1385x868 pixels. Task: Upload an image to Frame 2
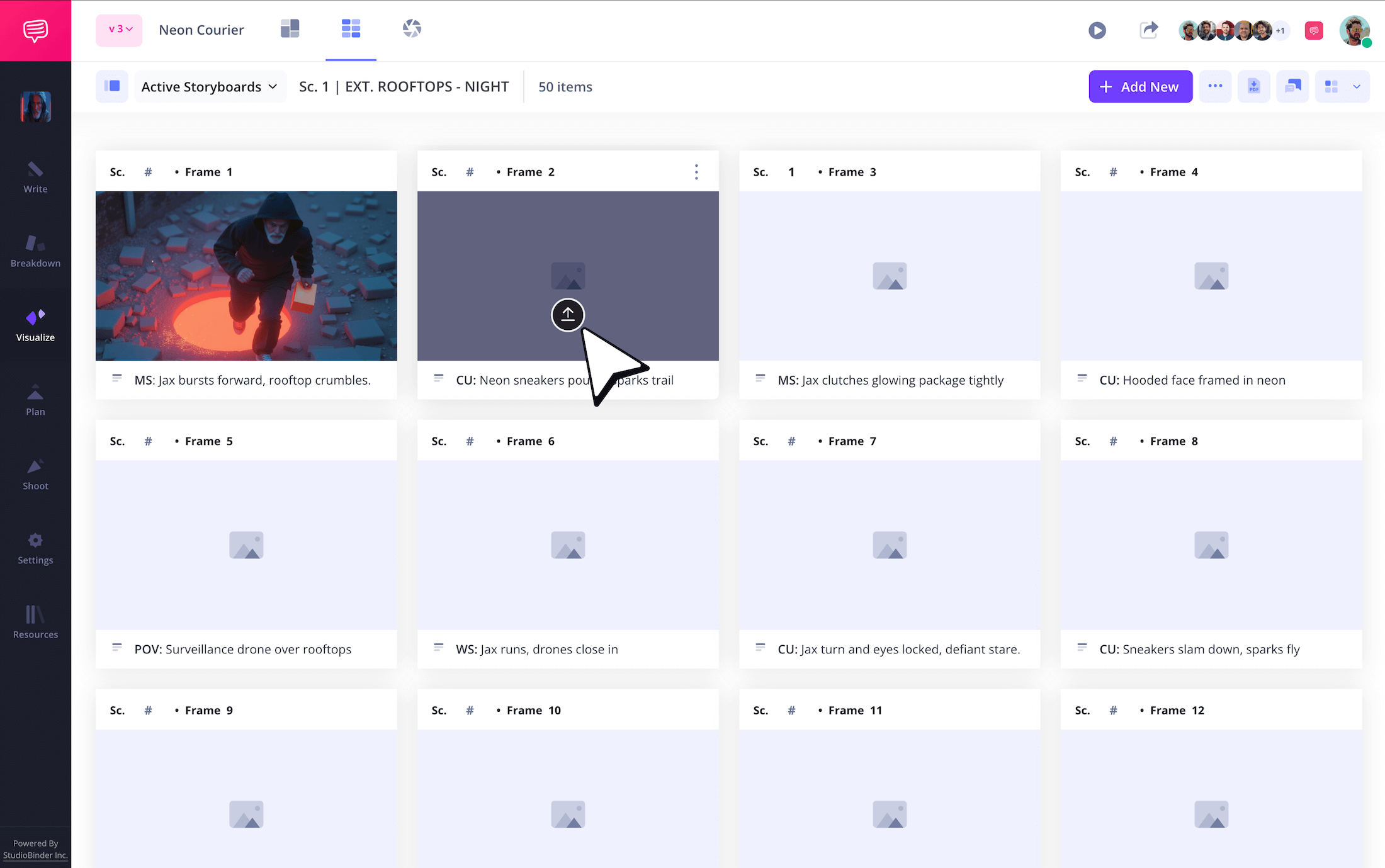[568, 315]
